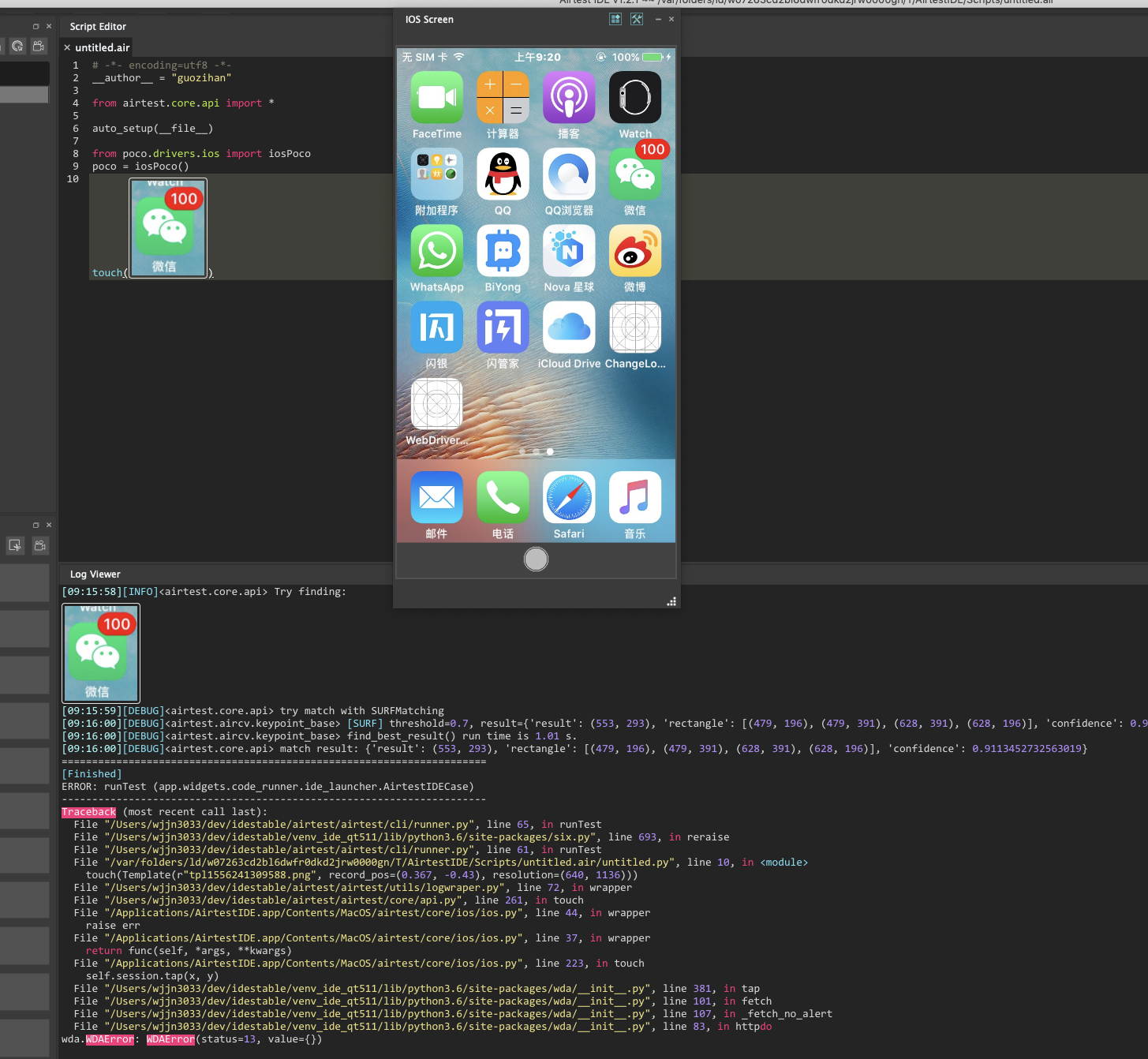This screenshot has width=1148, height=1059.
Task: Tap the Watch app with 100 badge
Action: click(634, 99)
